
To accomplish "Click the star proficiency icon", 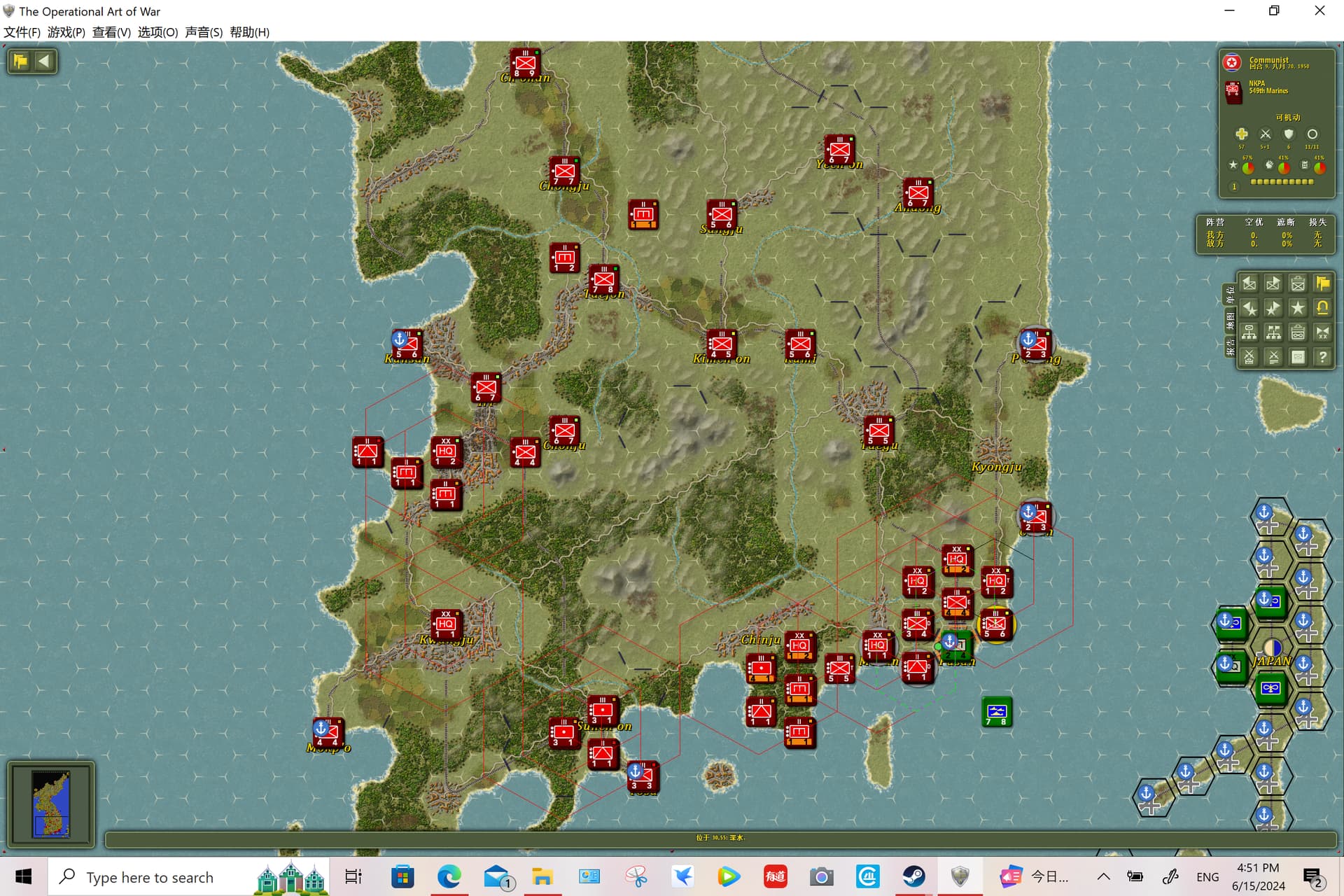I will (x=1233, y=165).
